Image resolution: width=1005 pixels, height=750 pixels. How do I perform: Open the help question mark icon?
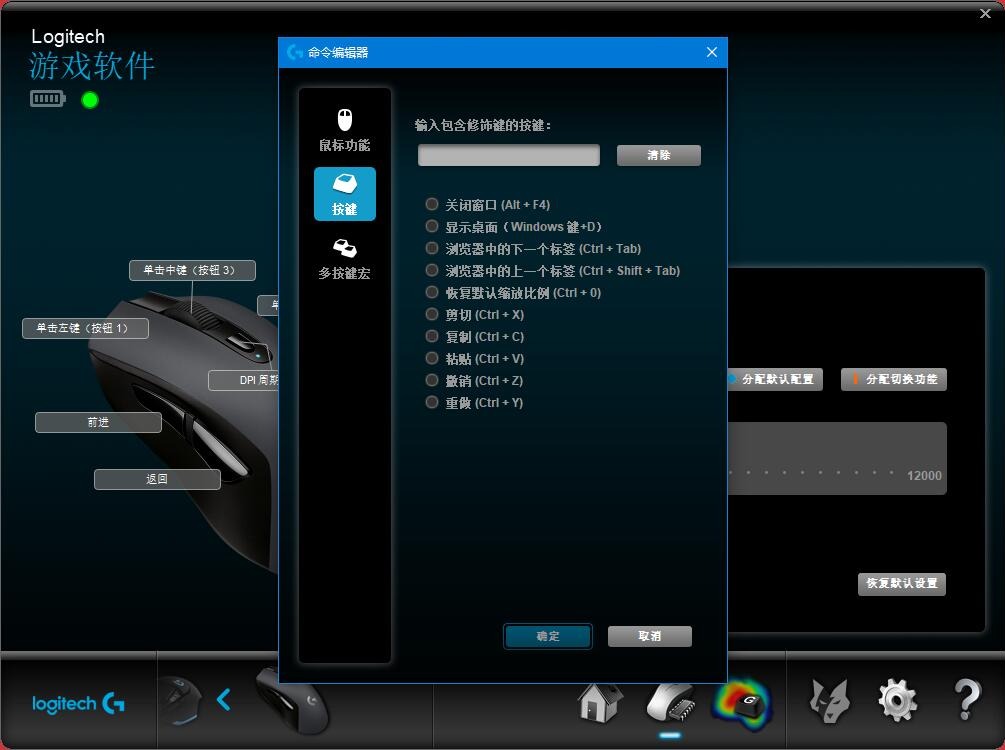coord(967,700)
